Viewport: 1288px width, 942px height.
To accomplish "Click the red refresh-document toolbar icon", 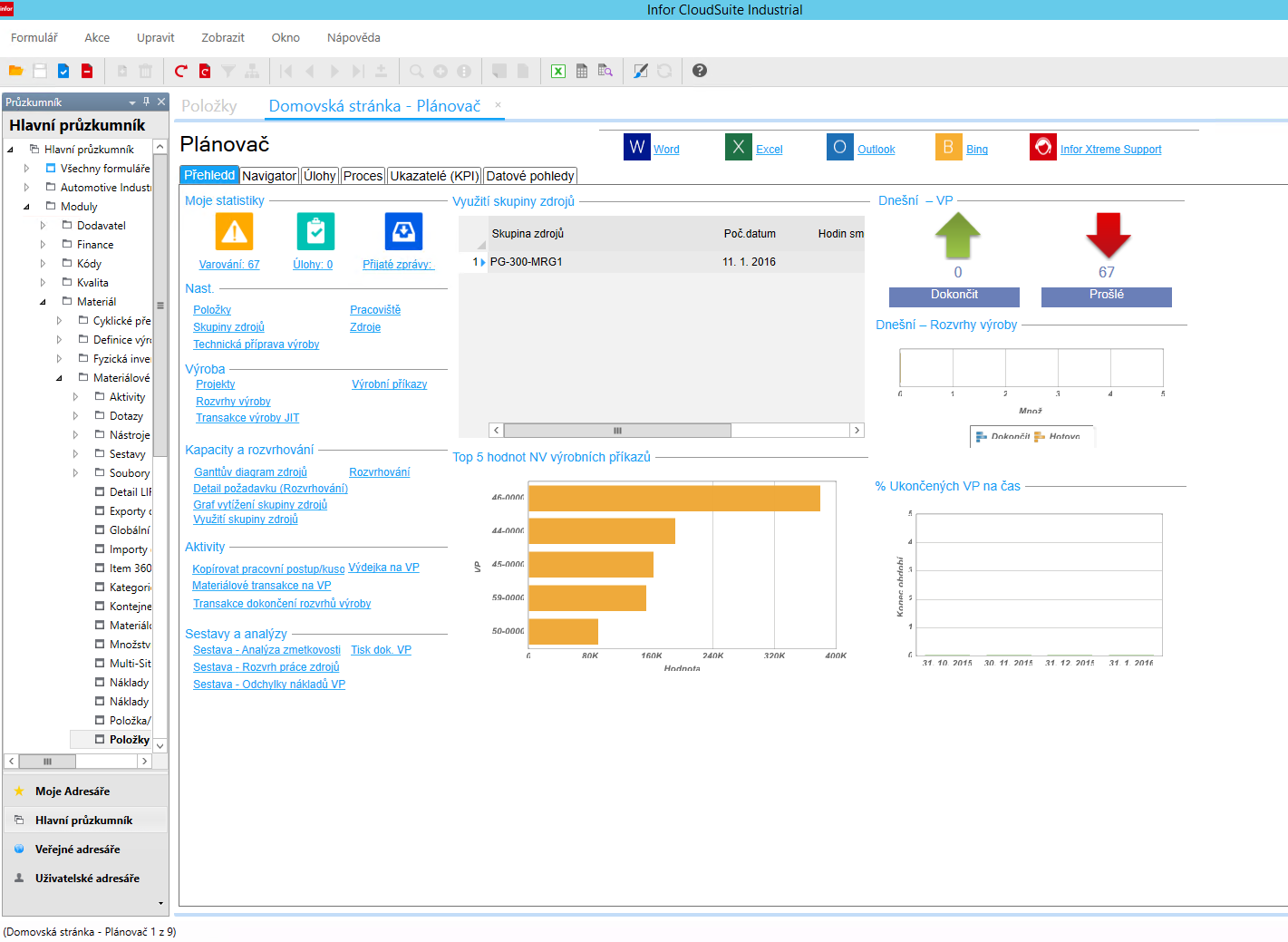I will point(205,71).
